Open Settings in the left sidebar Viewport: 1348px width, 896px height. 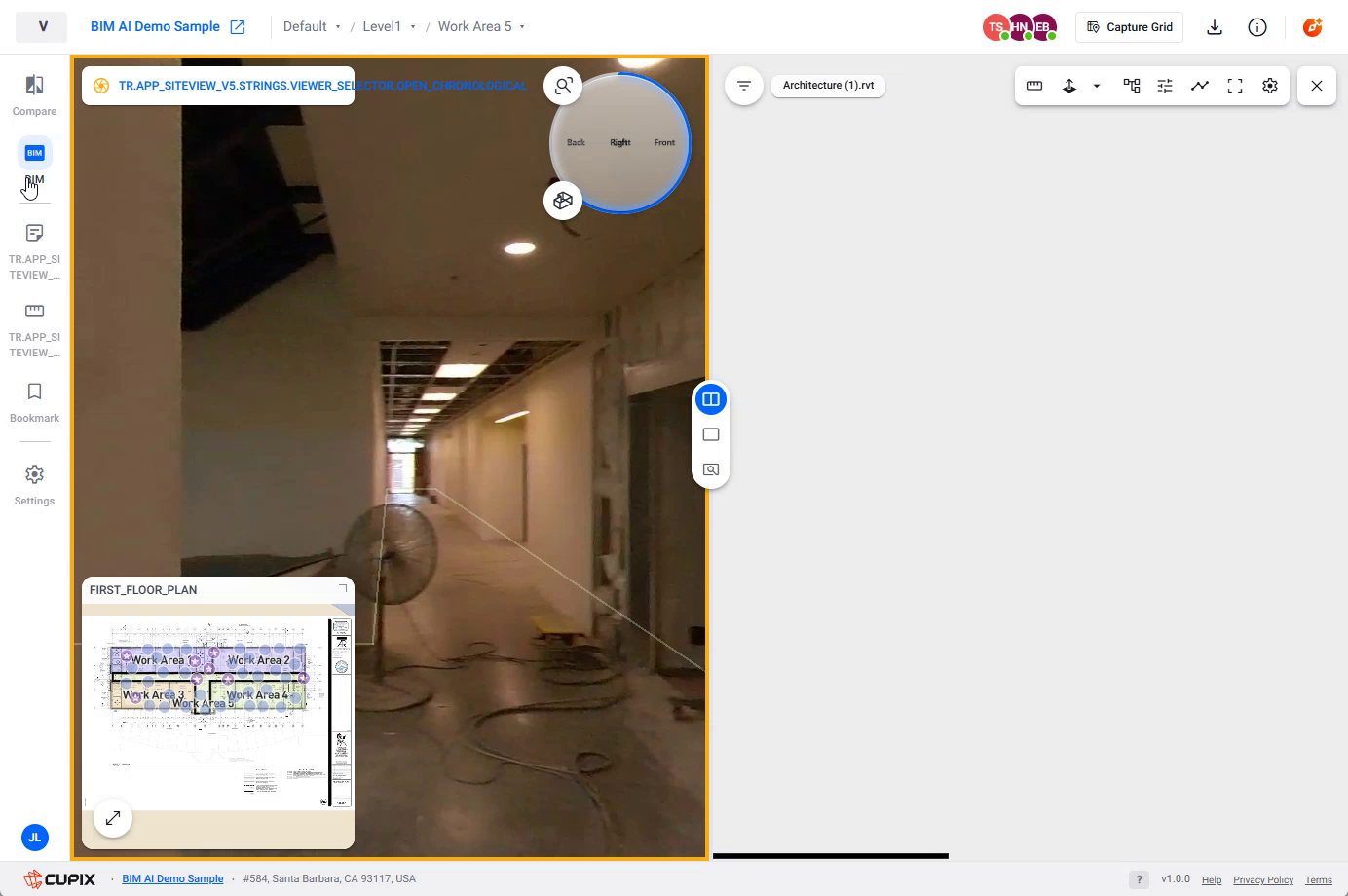34,485
